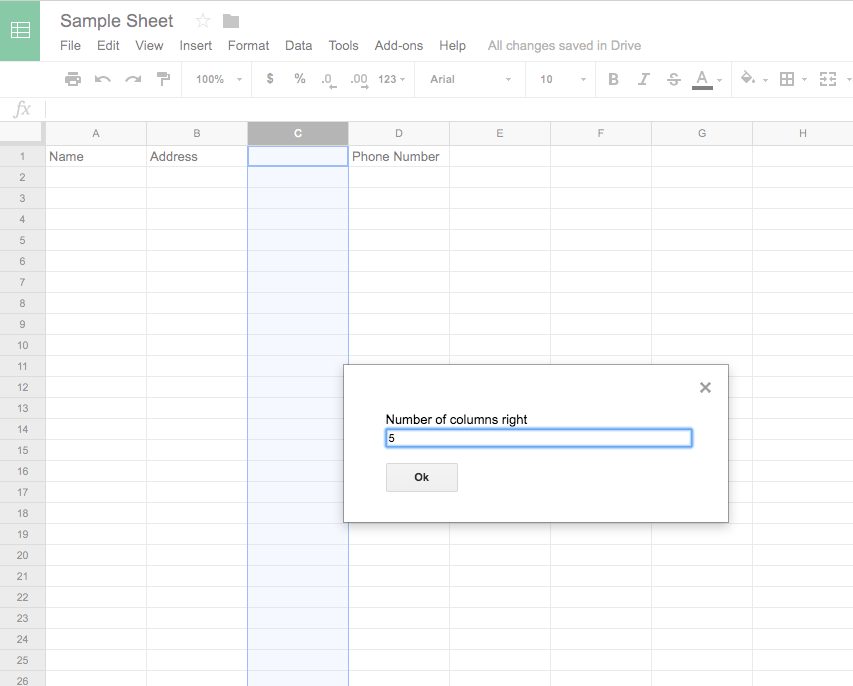Toggle strikethrough formatting

673,79
